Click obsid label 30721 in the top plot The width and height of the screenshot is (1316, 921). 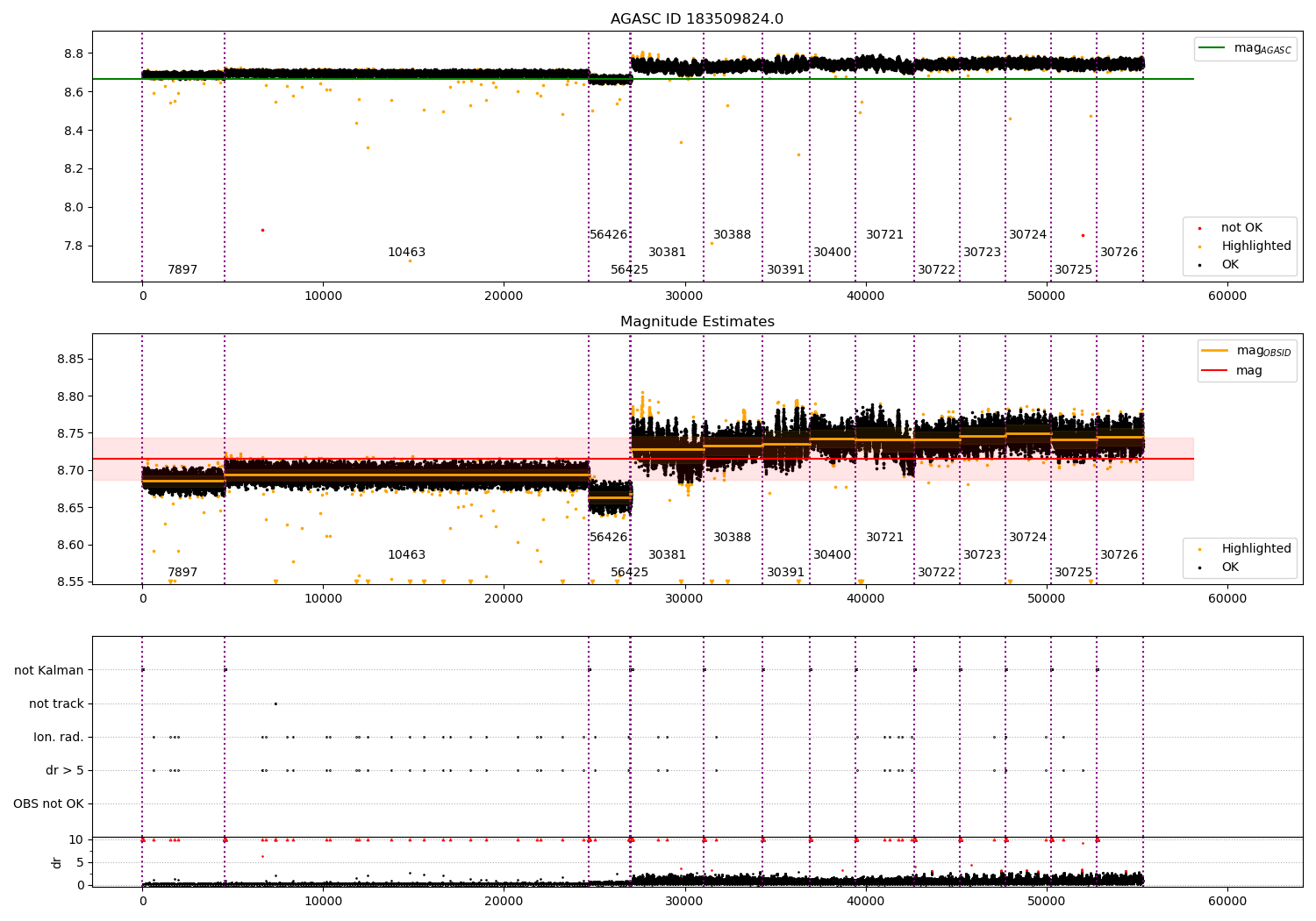(x=884, y=235)
